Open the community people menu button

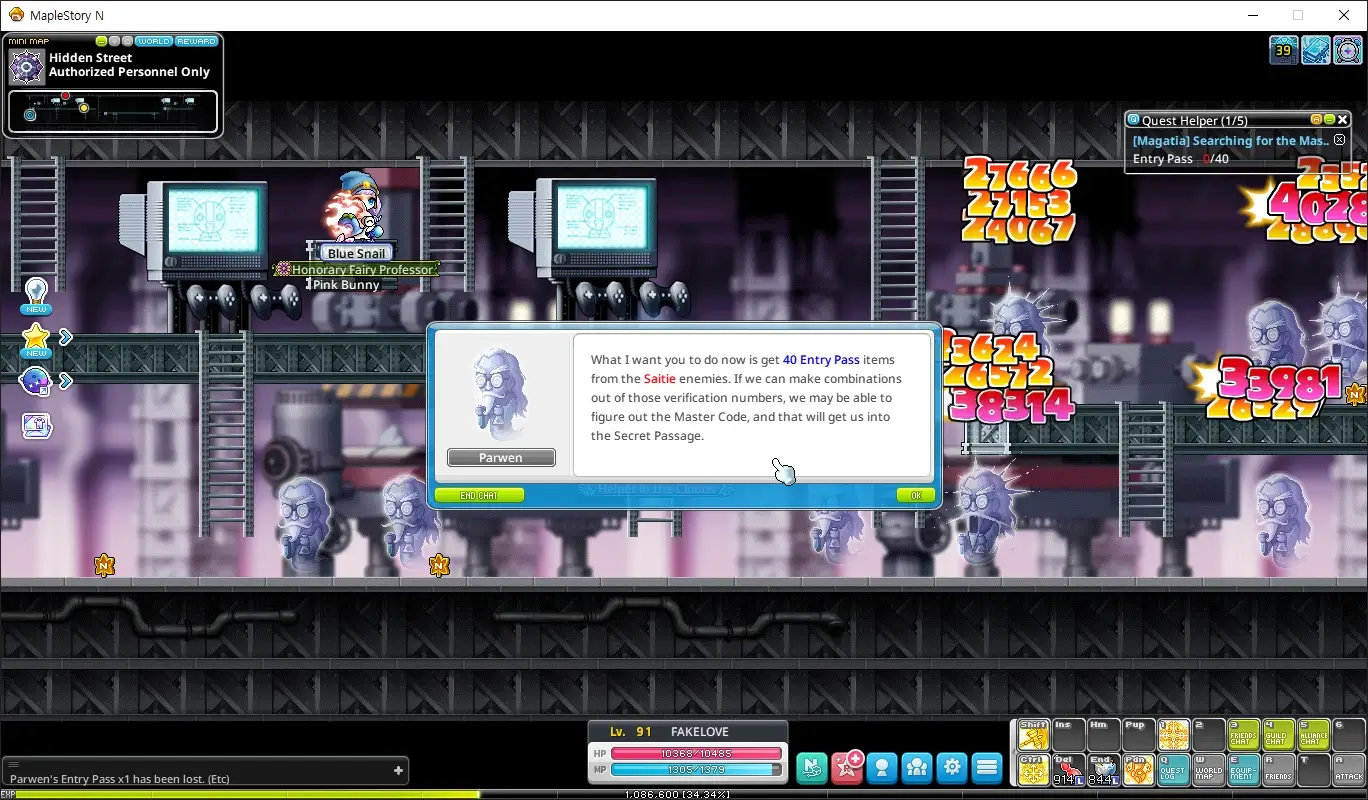coord(917,767)
